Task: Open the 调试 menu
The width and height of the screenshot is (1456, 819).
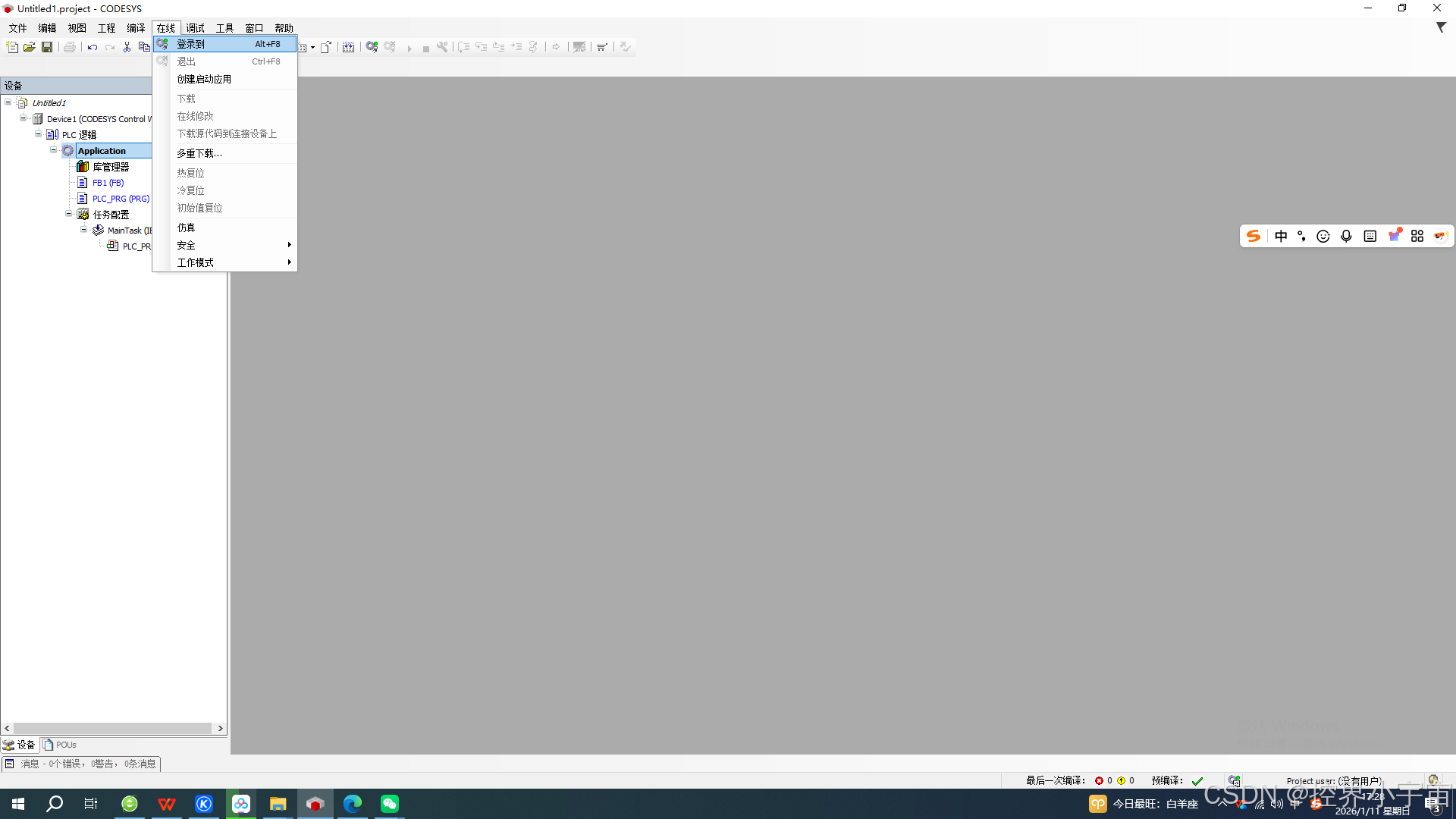Action: point(195,28)
